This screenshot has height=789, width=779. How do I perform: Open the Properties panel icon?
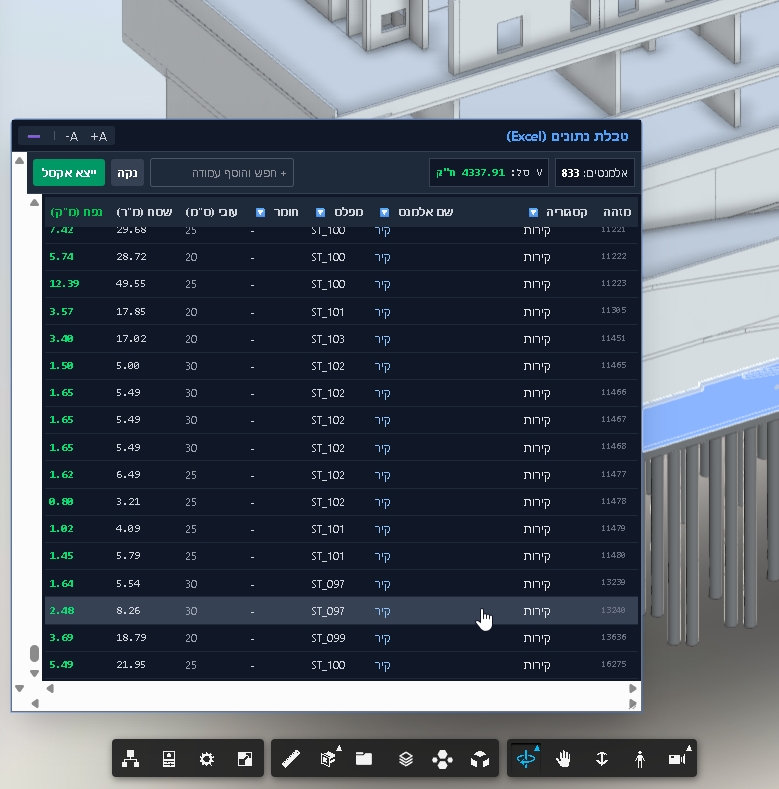[169, 758]
